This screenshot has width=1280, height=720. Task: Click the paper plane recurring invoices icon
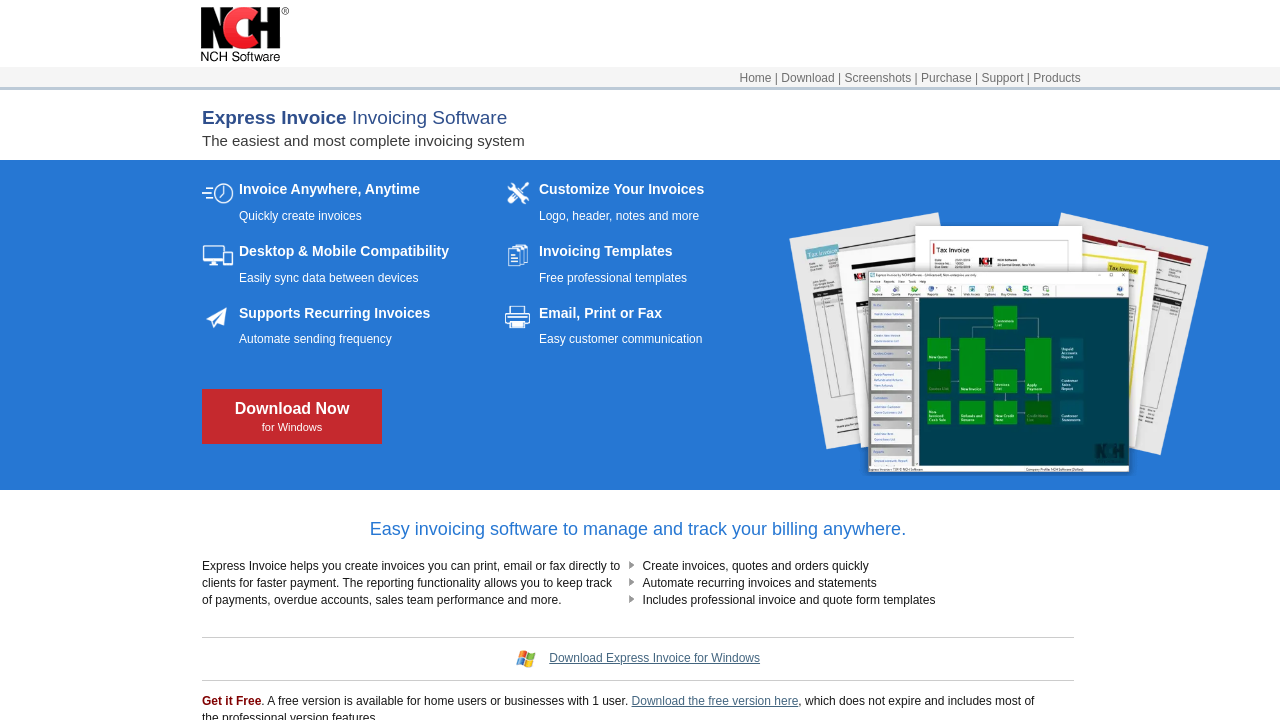(x=217, y=318)
